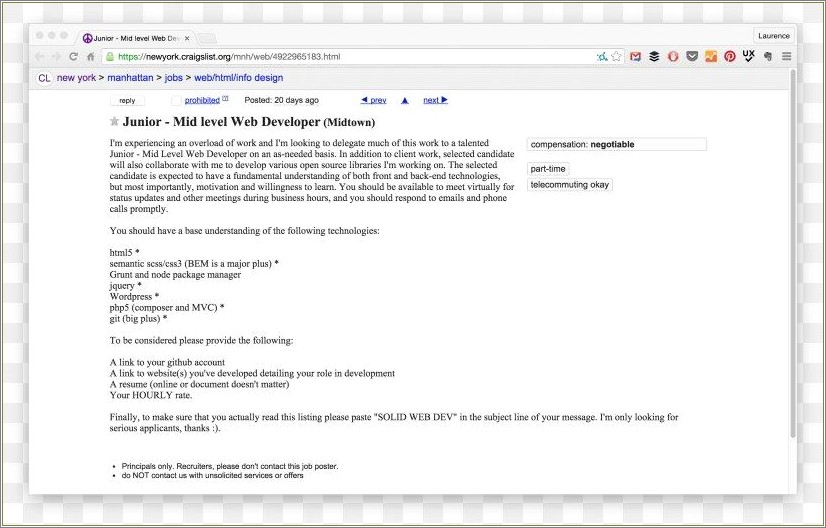Image resolution: width=826 pixels, height=528 pixels.
Task: Click the semantic scss/css3 line
Action: [x=194, y=263]
